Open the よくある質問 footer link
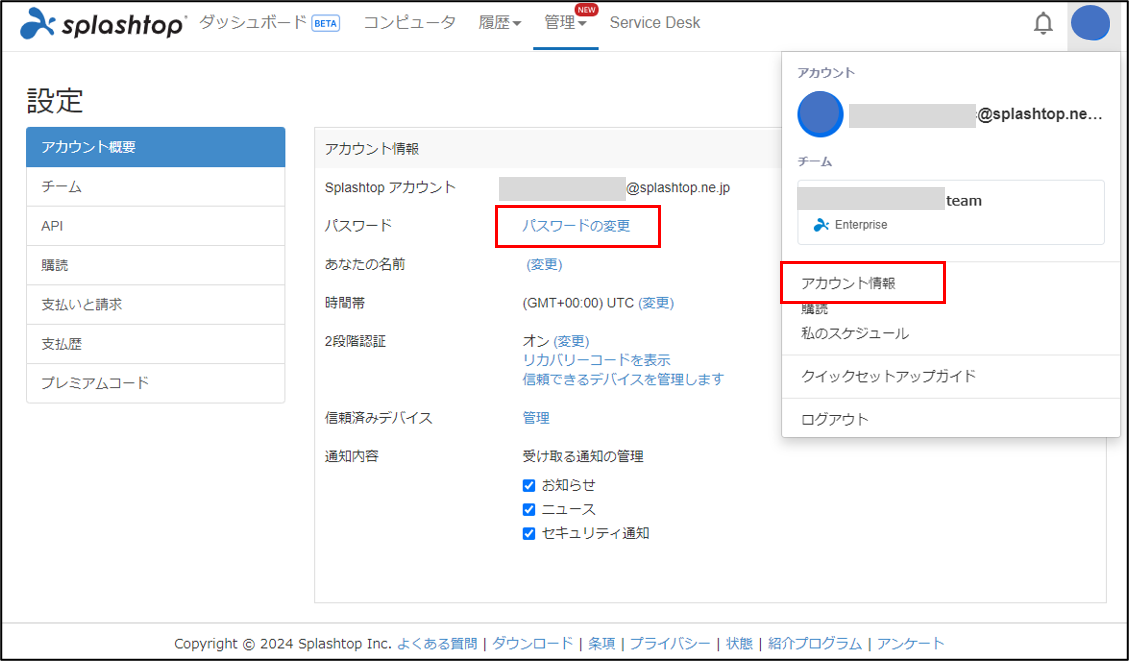This screenshot has height=661, width=1129. tap(437, 644)
